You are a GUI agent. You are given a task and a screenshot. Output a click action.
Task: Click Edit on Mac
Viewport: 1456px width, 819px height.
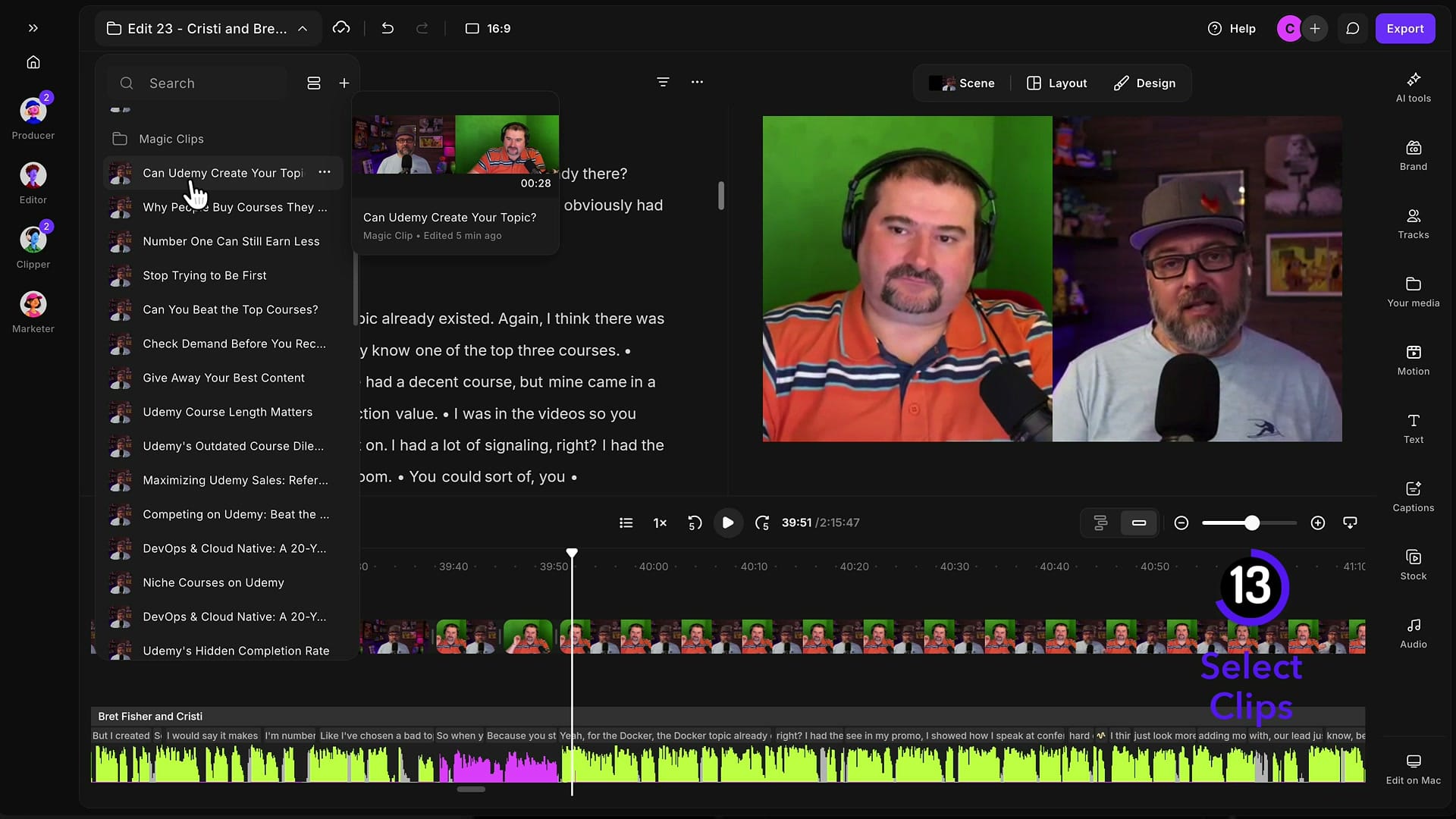pyautogui.click(x=1414, y=770)
